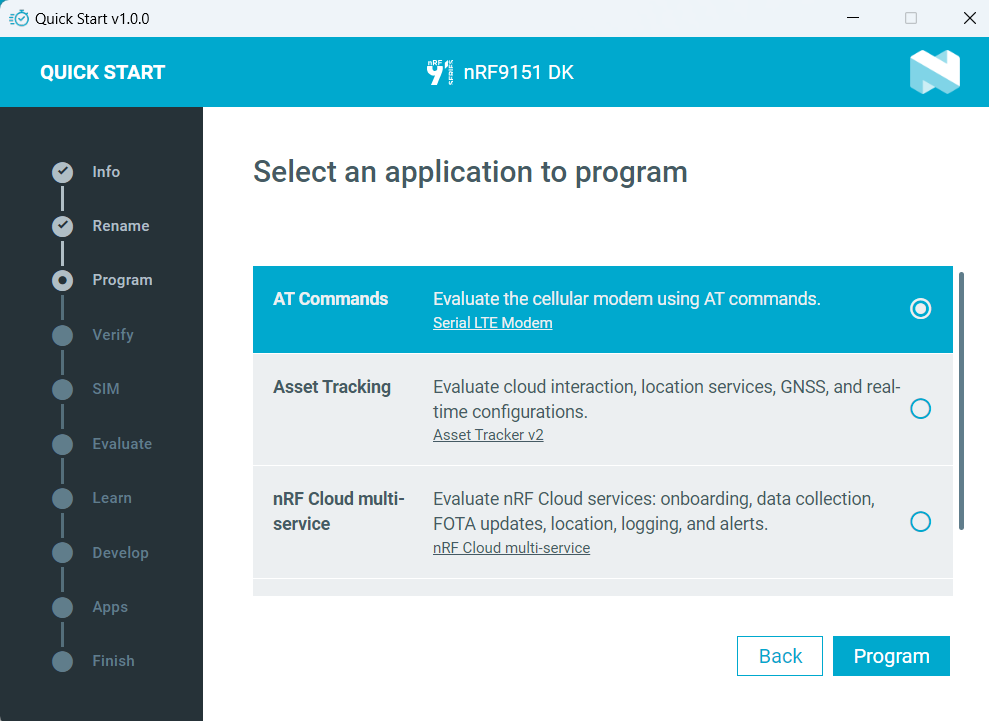The image size is (989, 721).
Task: Click the Select an application to program heading
Action: (x=470, y=172)
